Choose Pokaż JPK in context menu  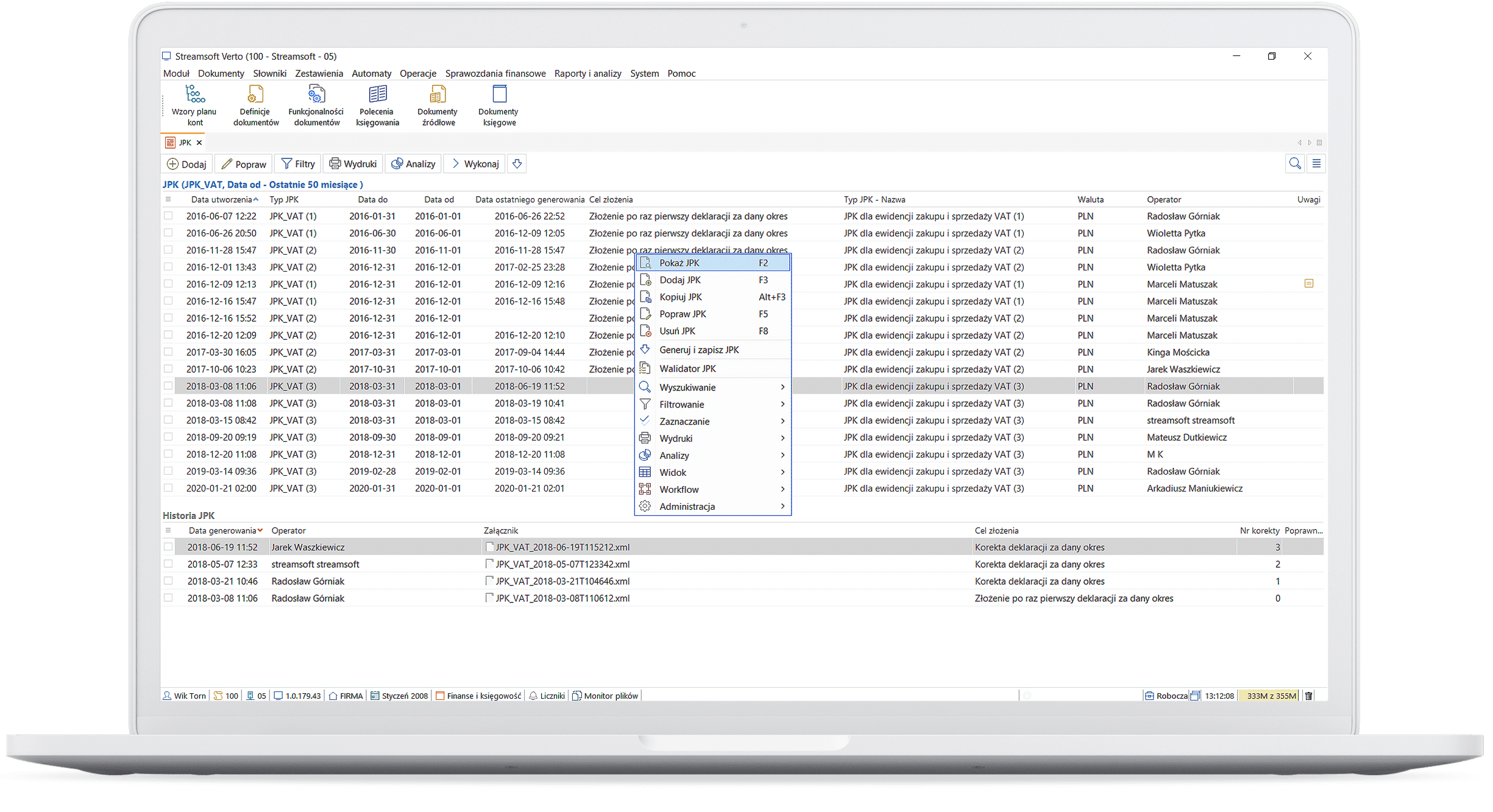click(713, 263)
